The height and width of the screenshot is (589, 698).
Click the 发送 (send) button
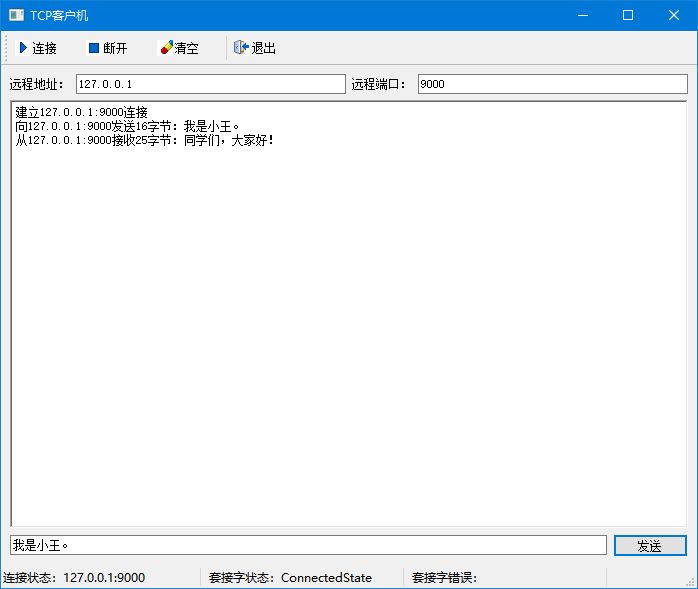point(650,545)
